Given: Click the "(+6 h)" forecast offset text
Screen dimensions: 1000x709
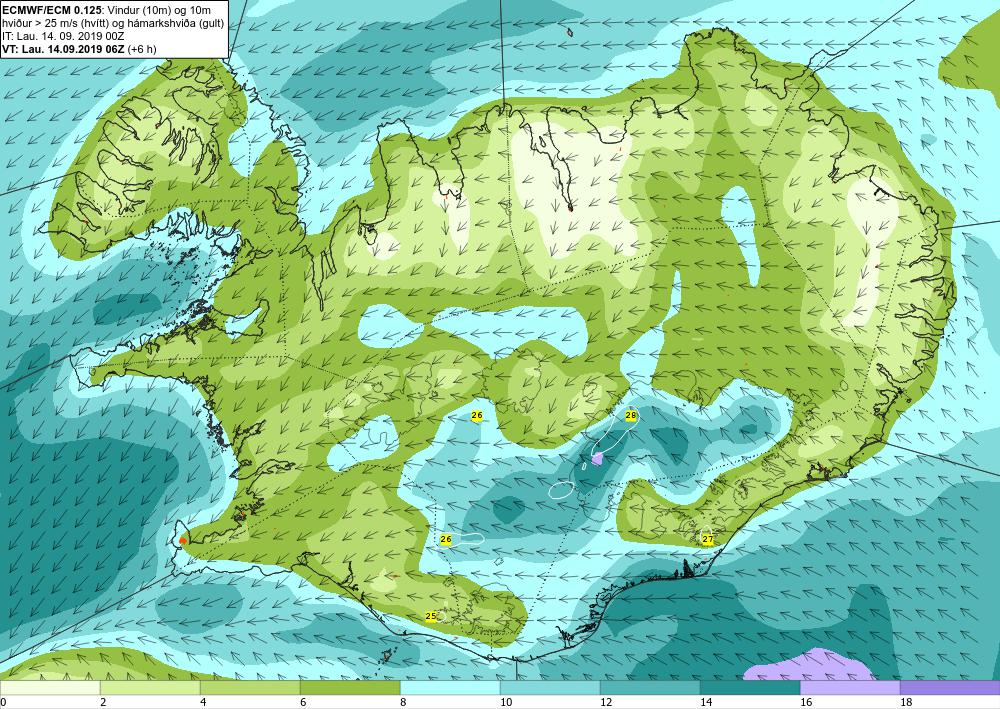Looking at the screenshot, I should (x=142, y=49).
